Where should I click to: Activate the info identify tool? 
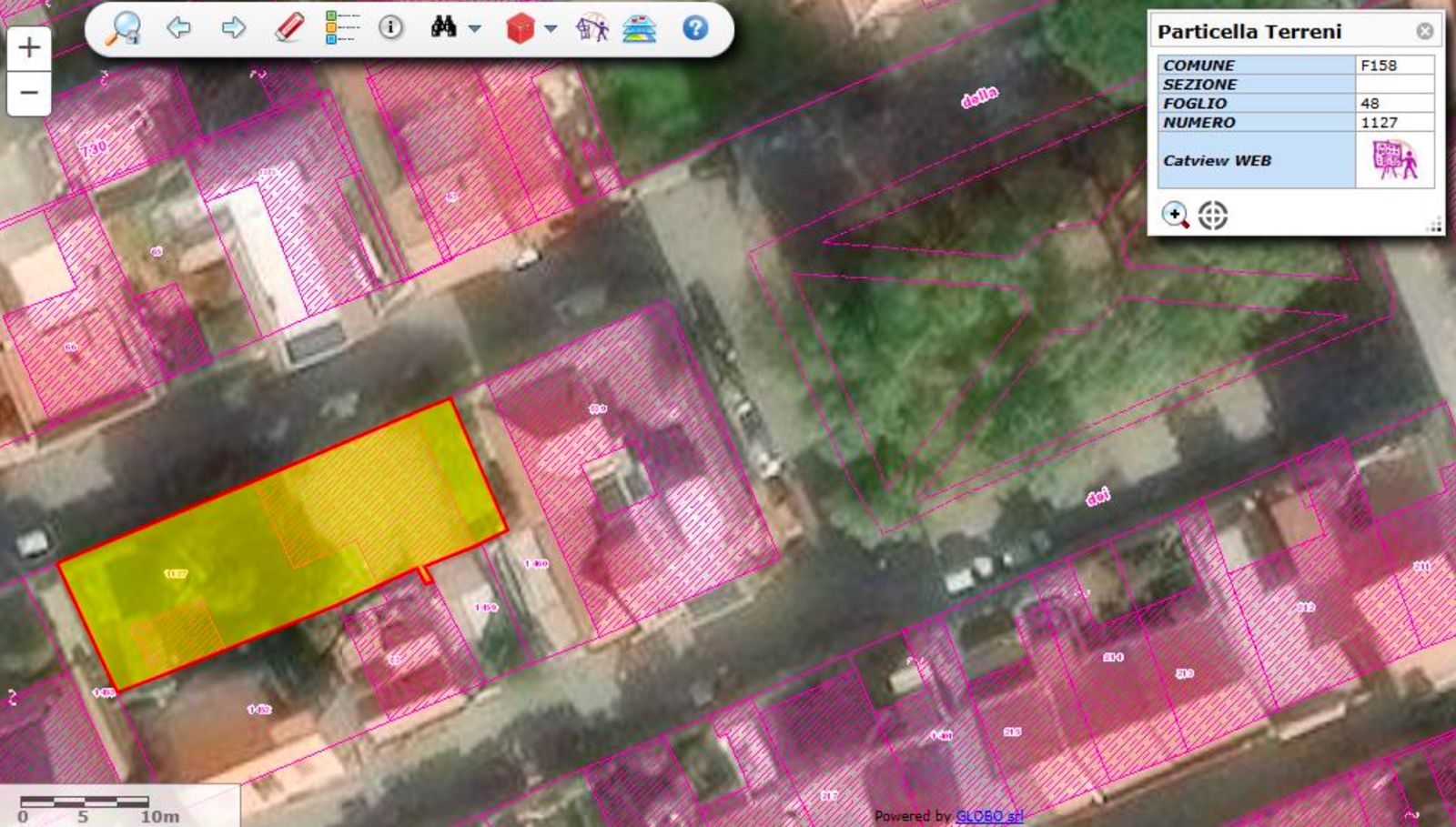pos(391,27)
